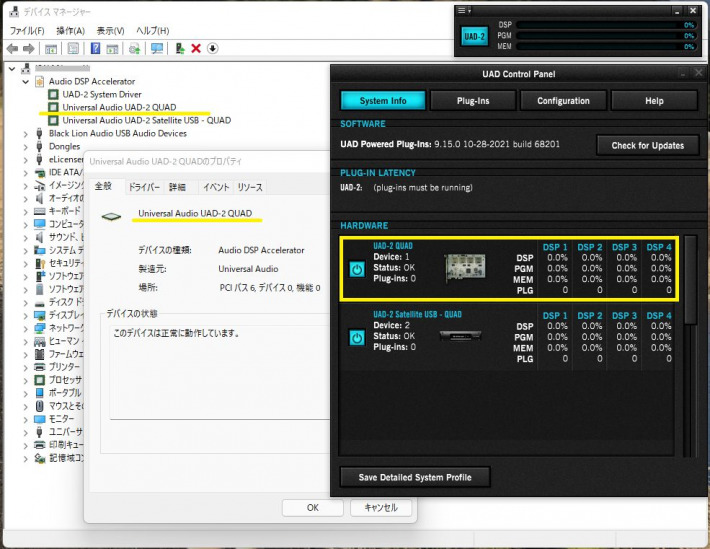Click the red X uninstall device icon

coord(196,48)
